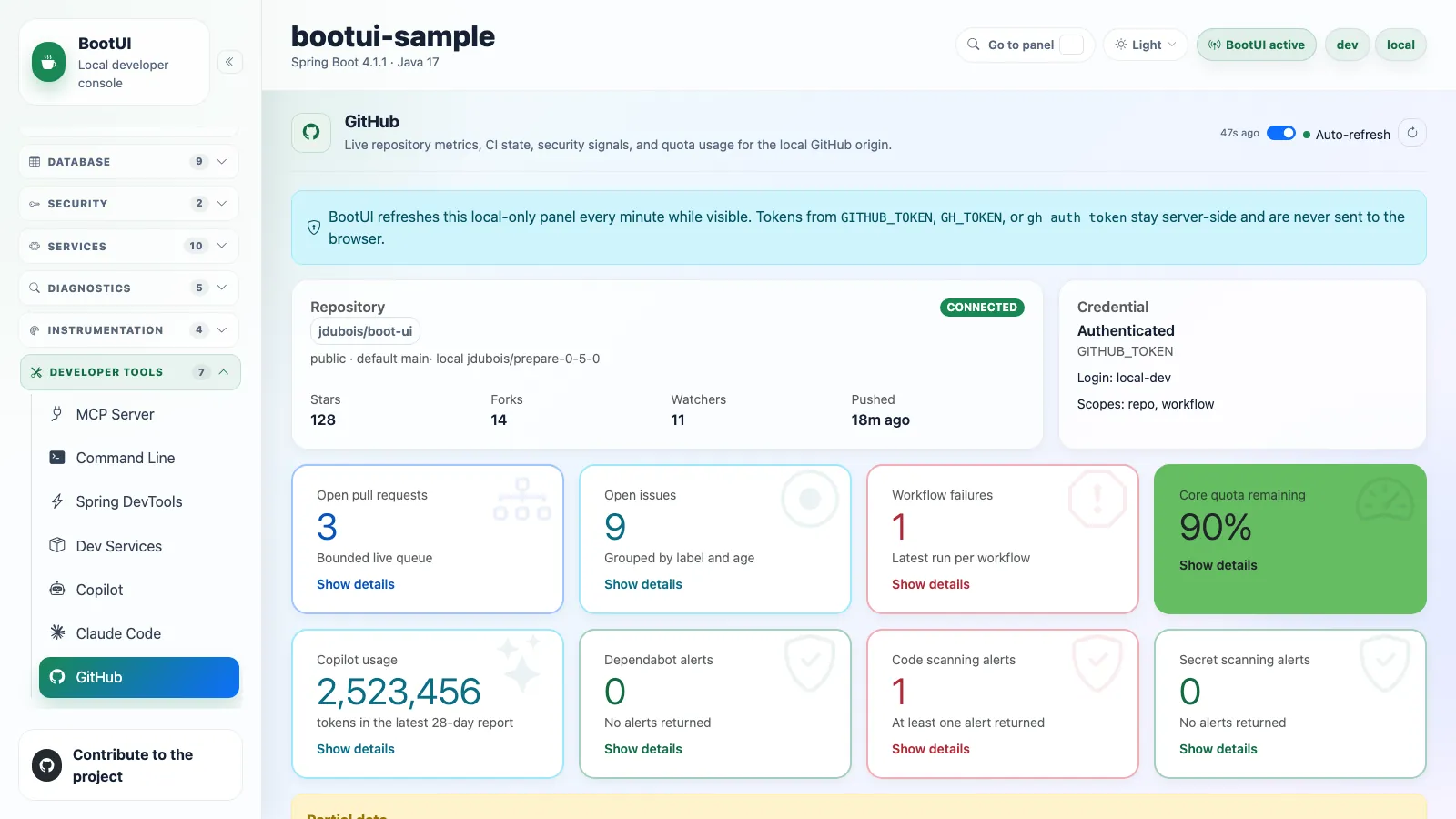This screenshot has width=1456, height=819.
Task: Toggle the Auto-refresh switch off
Action: (1281, 133)
